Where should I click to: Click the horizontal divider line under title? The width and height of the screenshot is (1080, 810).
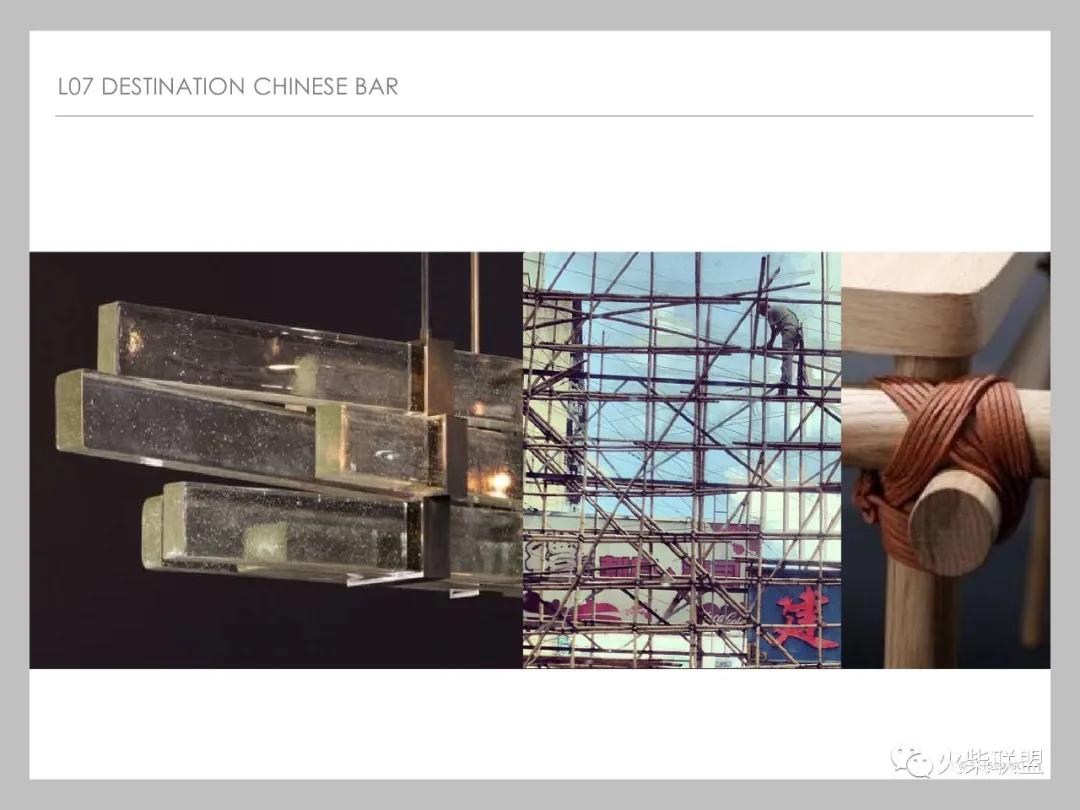click(x=544, y=116)
